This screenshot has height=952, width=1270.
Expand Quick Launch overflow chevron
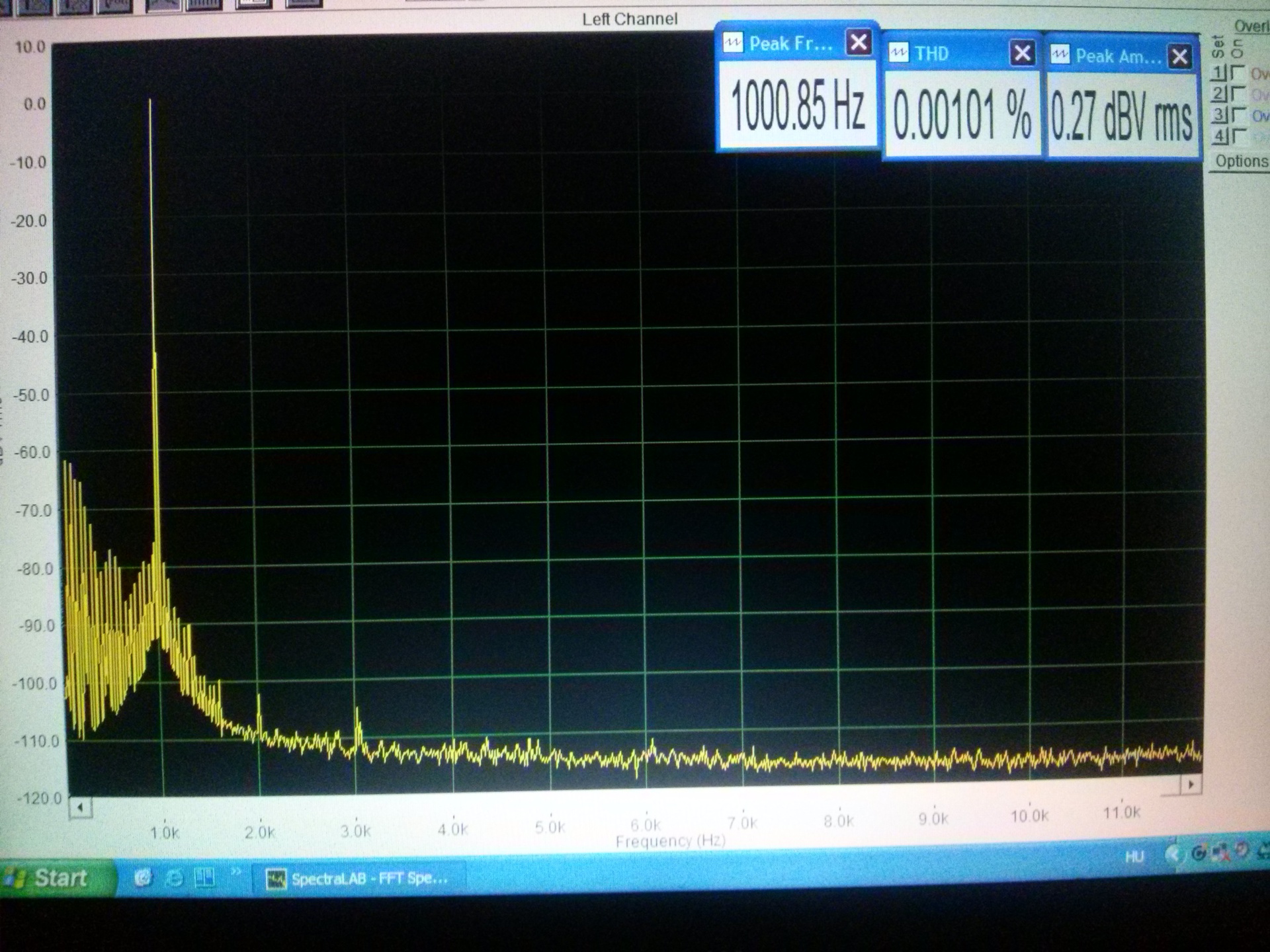235,873
